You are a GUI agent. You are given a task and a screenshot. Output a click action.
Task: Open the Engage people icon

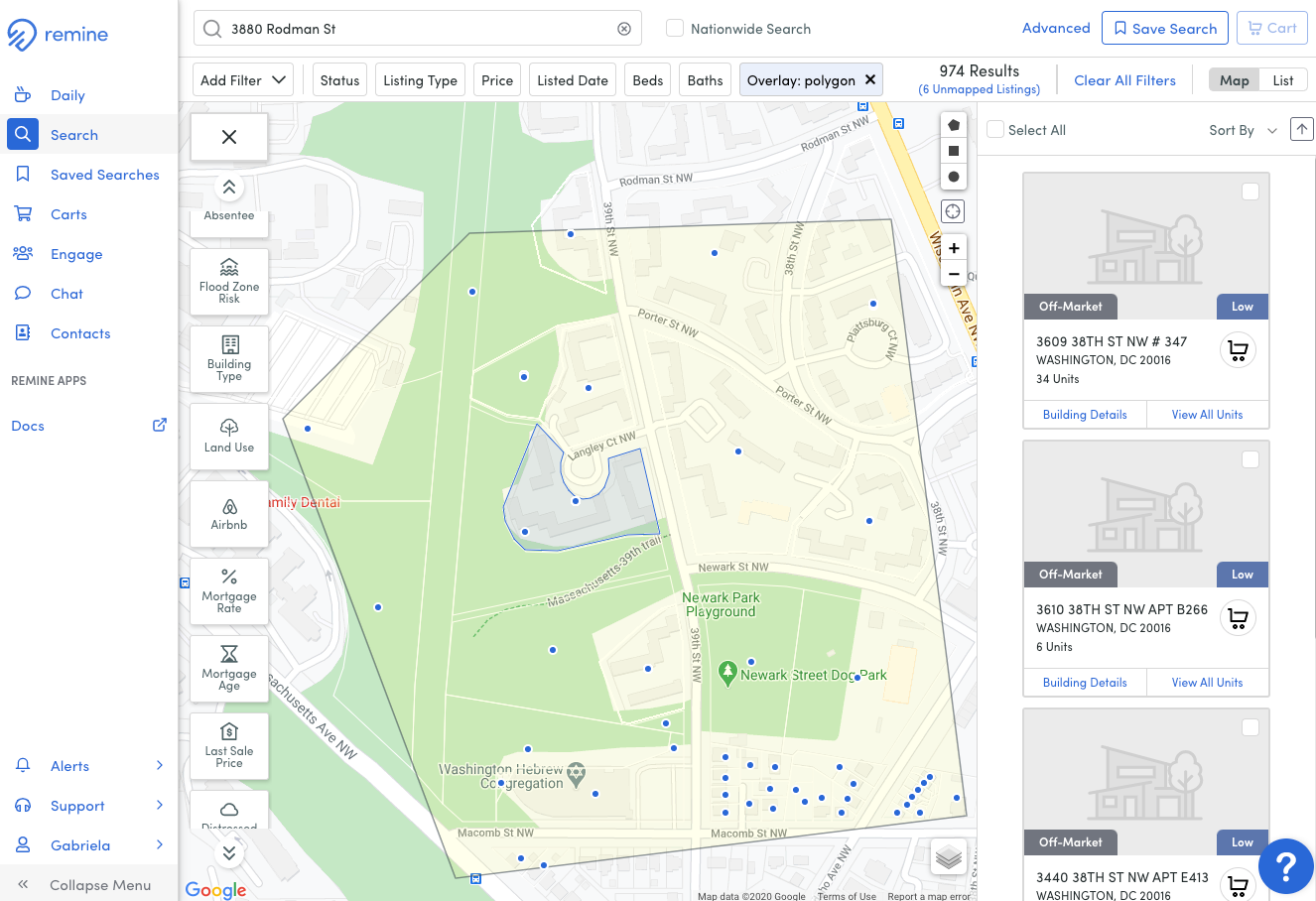point(23,254)
